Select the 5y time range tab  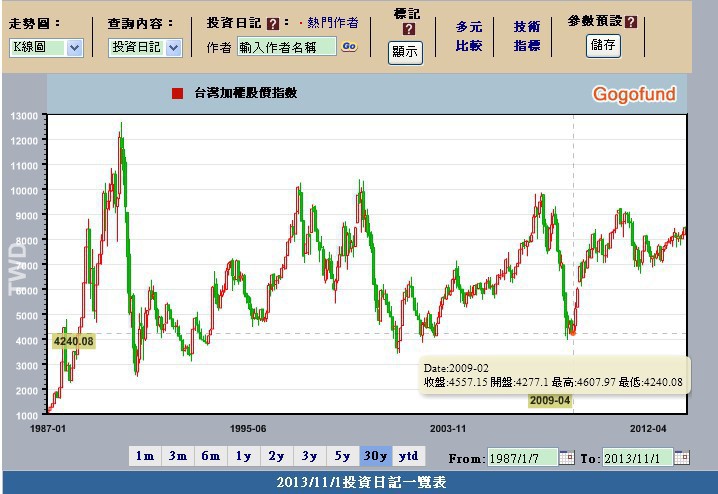pos(343,456)
